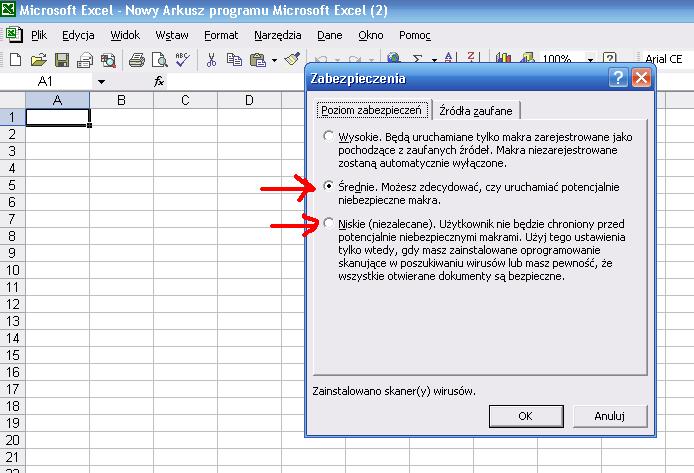Open the Edycja menu
694x473 pixels.
pos(78,35)
